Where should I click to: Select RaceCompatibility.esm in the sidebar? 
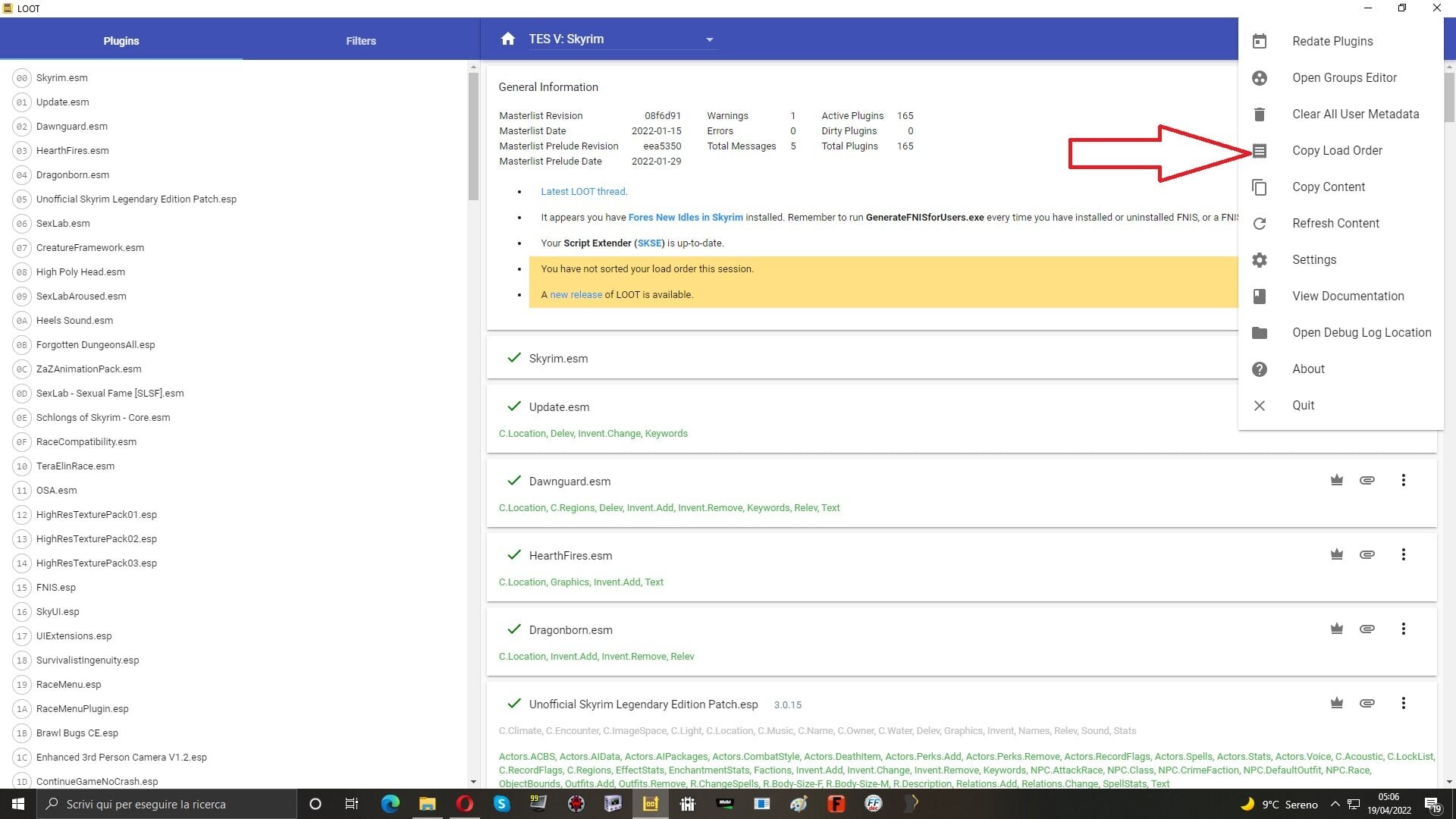234,442
